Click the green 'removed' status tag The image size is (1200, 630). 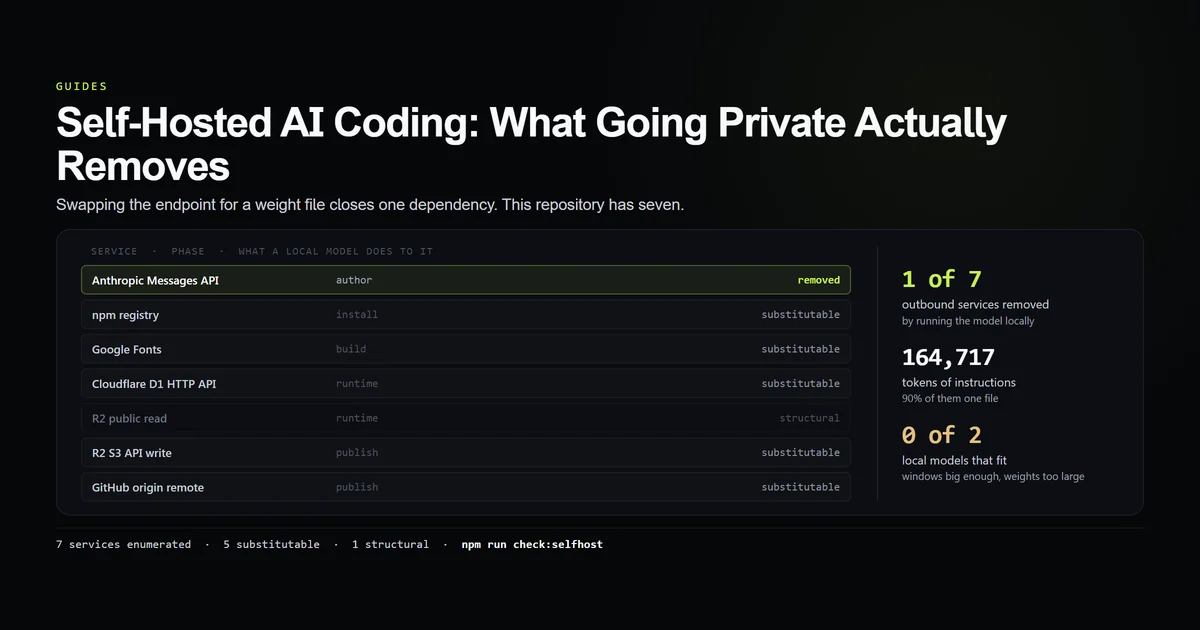pyautogui.click(x=818, y=280)
